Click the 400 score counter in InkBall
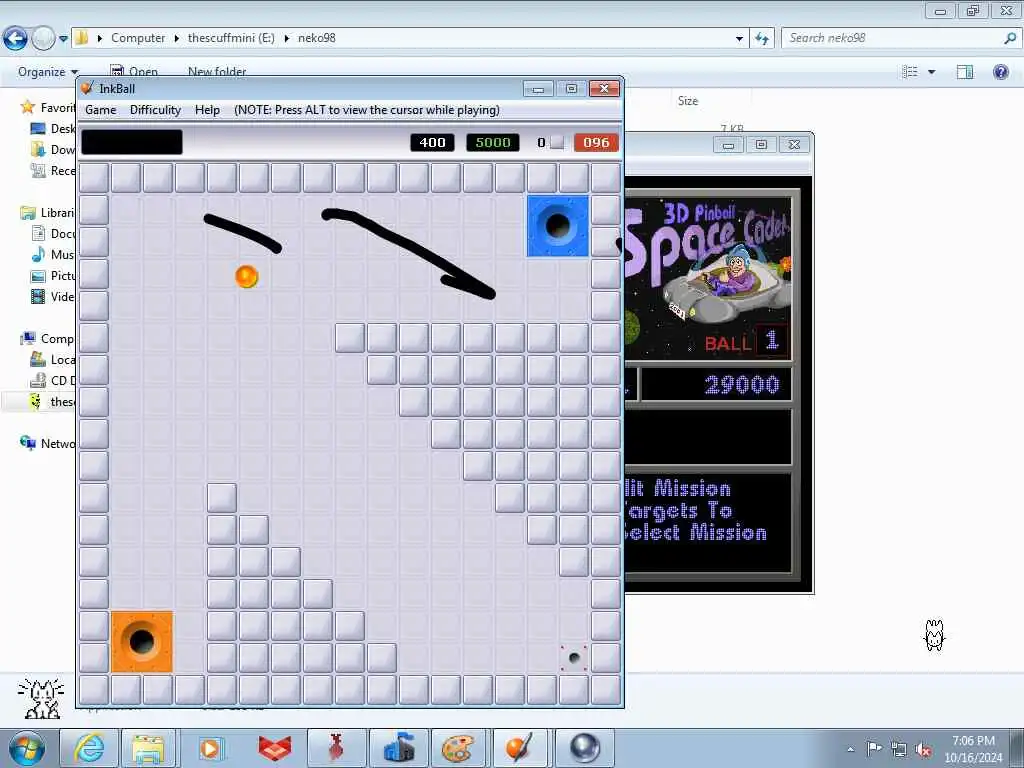Image resolution: width=1024 pixels, height=768 pixels. click(x=432, y=142)
